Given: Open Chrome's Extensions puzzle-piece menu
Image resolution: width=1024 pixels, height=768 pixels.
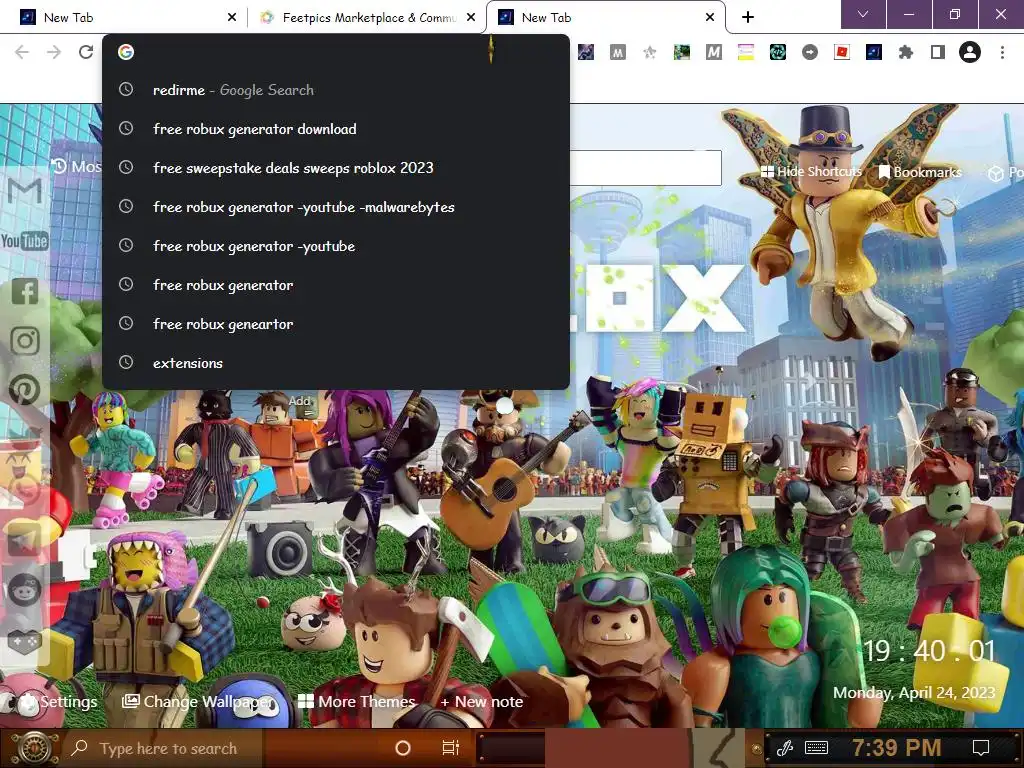Looking at the screenshot, I should (906, 52).
